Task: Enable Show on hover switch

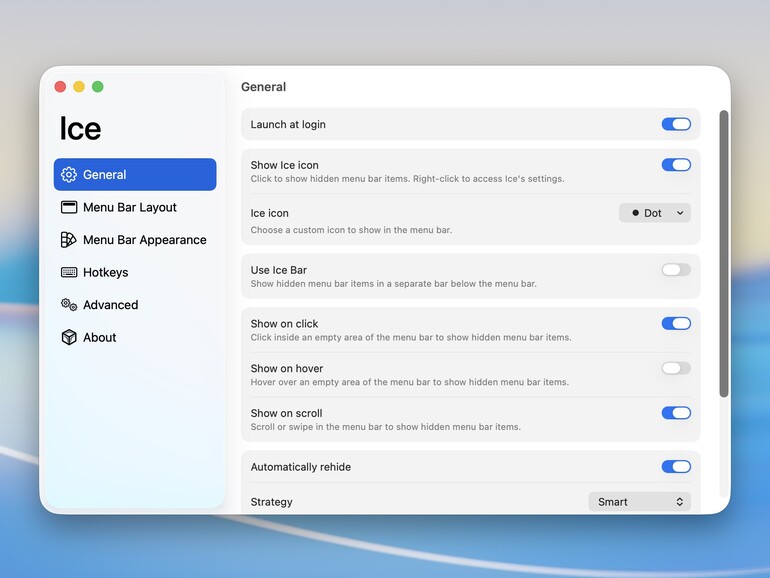Action: point(676,368)
